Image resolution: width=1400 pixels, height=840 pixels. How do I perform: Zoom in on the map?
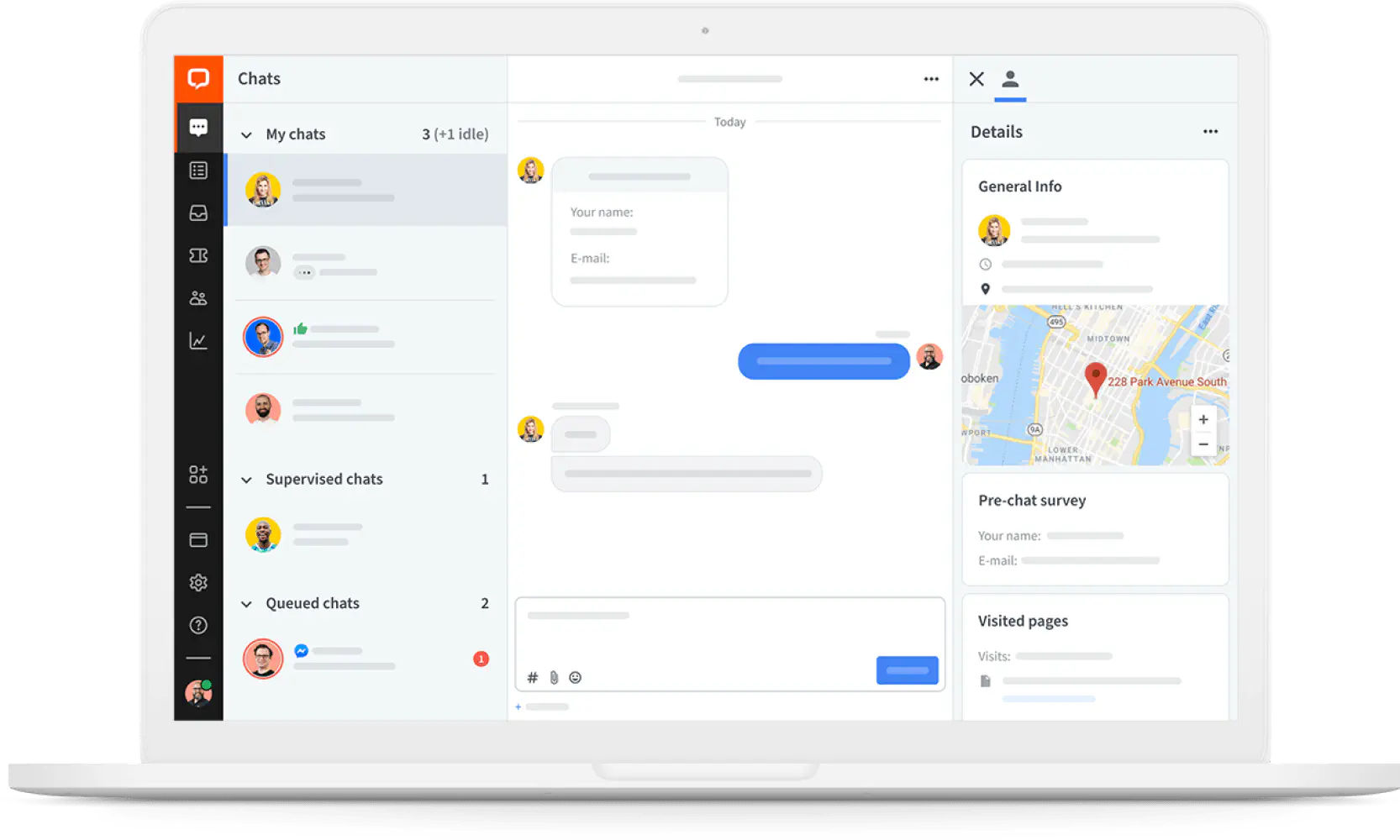pos(1203,419)
